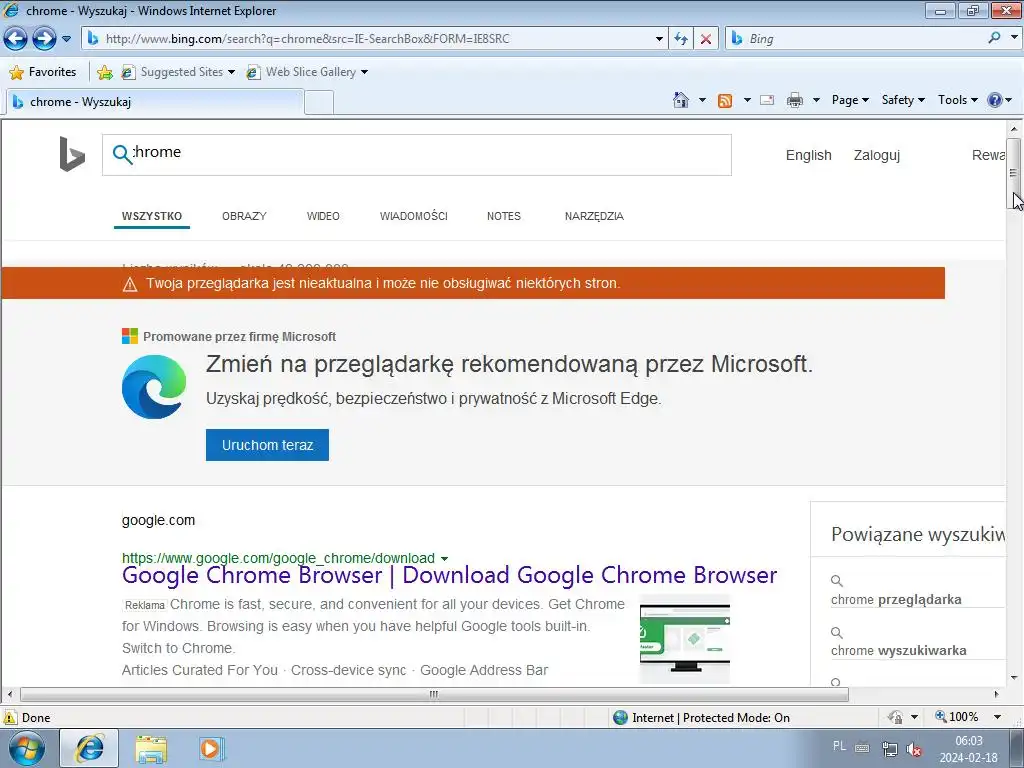Open recent pages dropdown next to Forward
This screenshot has height=768, width=1024.
coord(66,39)
